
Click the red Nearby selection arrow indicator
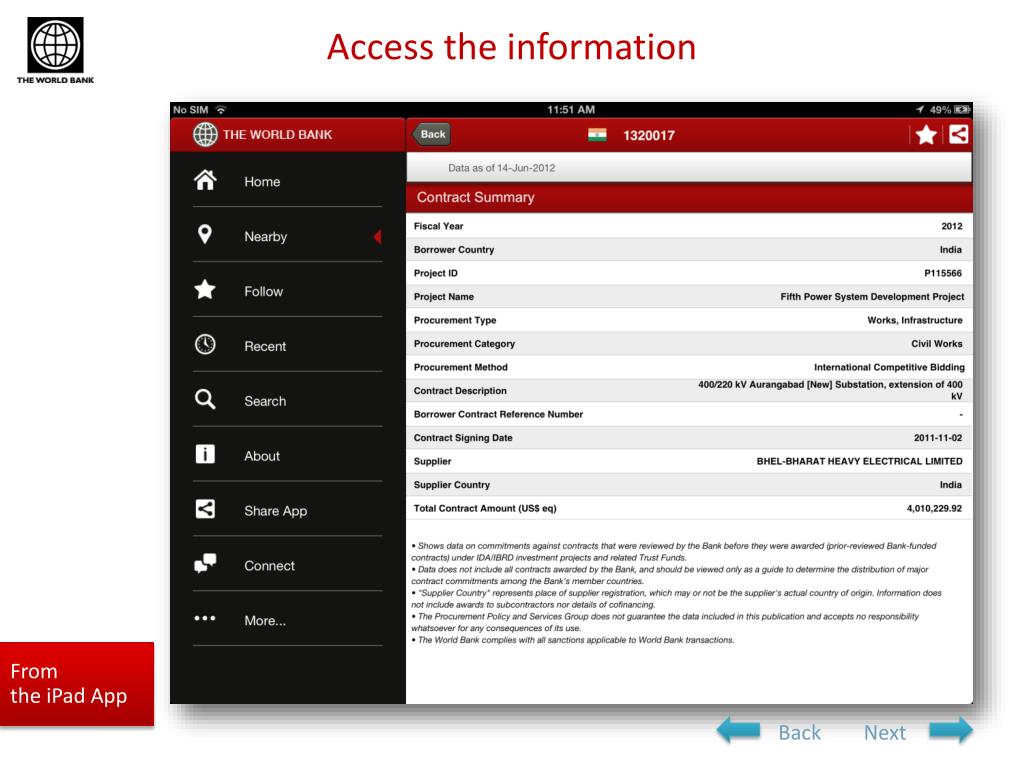(377, 236)
